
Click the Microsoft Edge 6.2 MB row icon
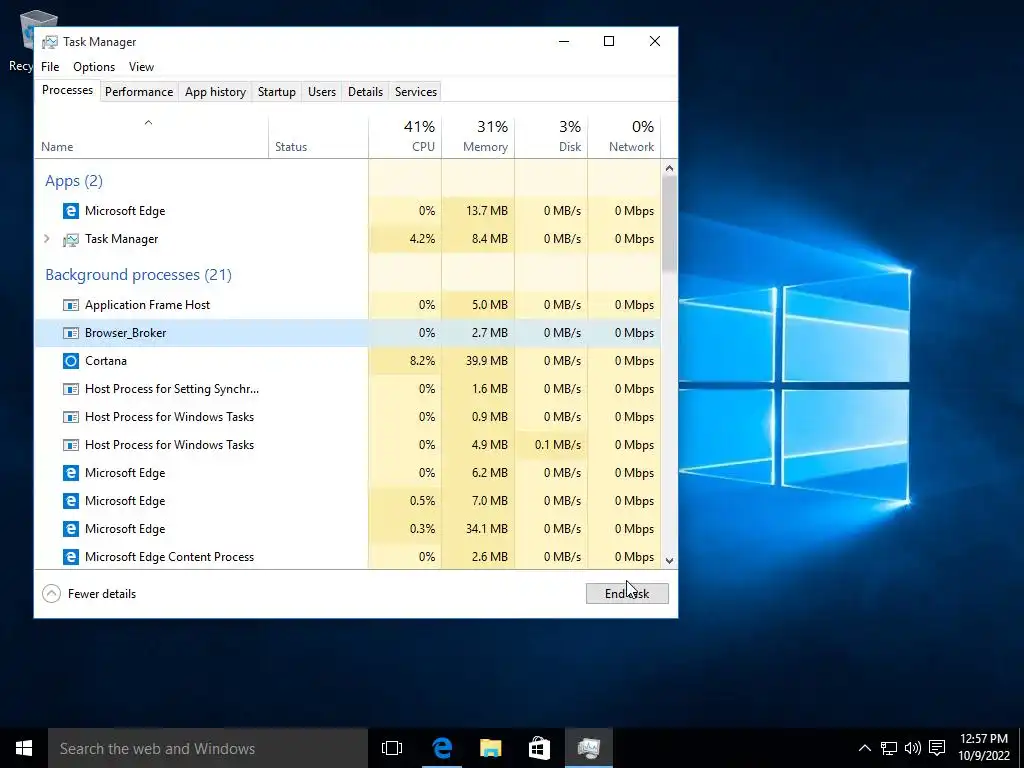[x=71, y=473]
